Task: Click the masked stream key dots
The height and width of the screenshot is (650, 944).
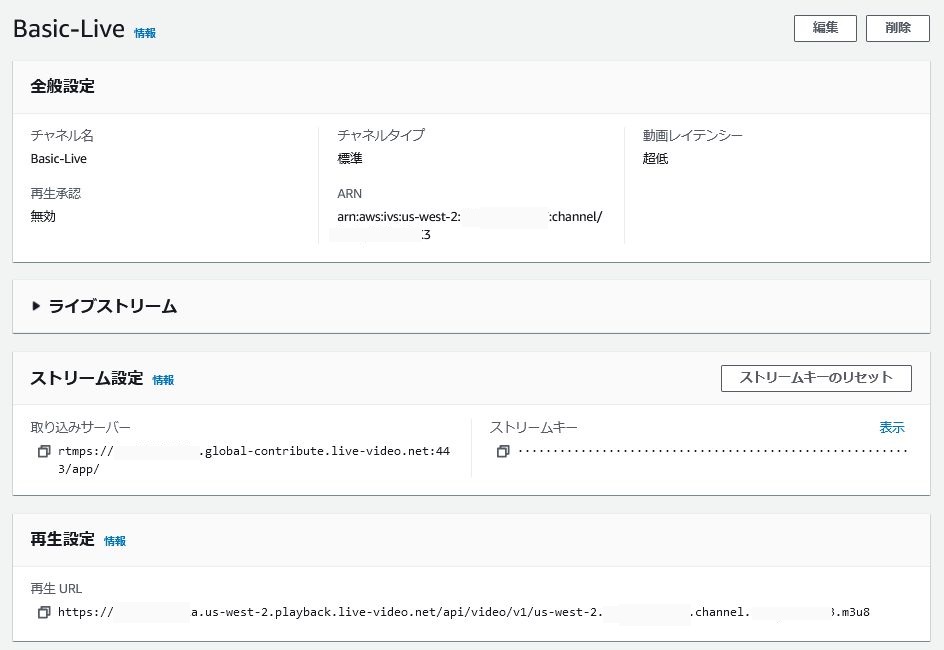Action: (x=700, y=451)
